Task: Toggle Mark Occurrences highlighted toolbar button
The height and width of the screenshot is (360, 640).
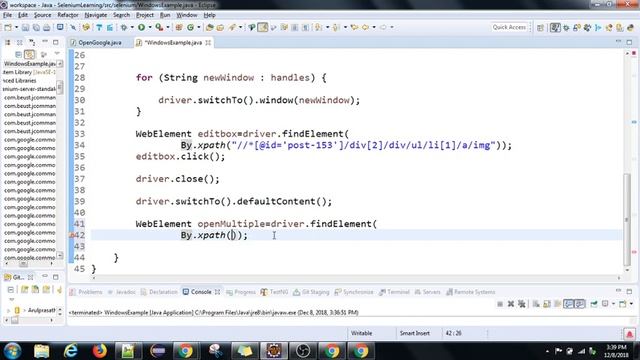Action: (262, 27)
